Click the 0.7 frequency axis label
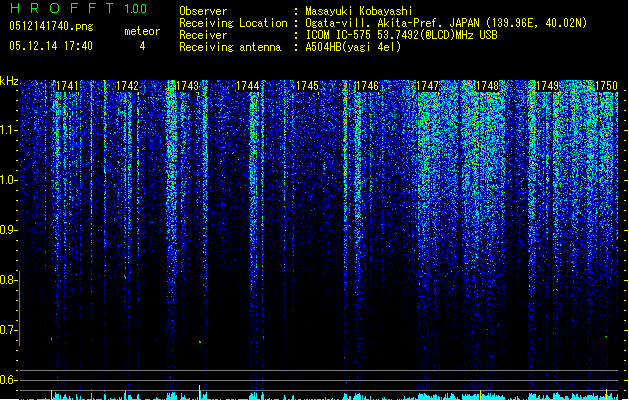Viewport: 629px width, 400px height. tap(9, 330)
